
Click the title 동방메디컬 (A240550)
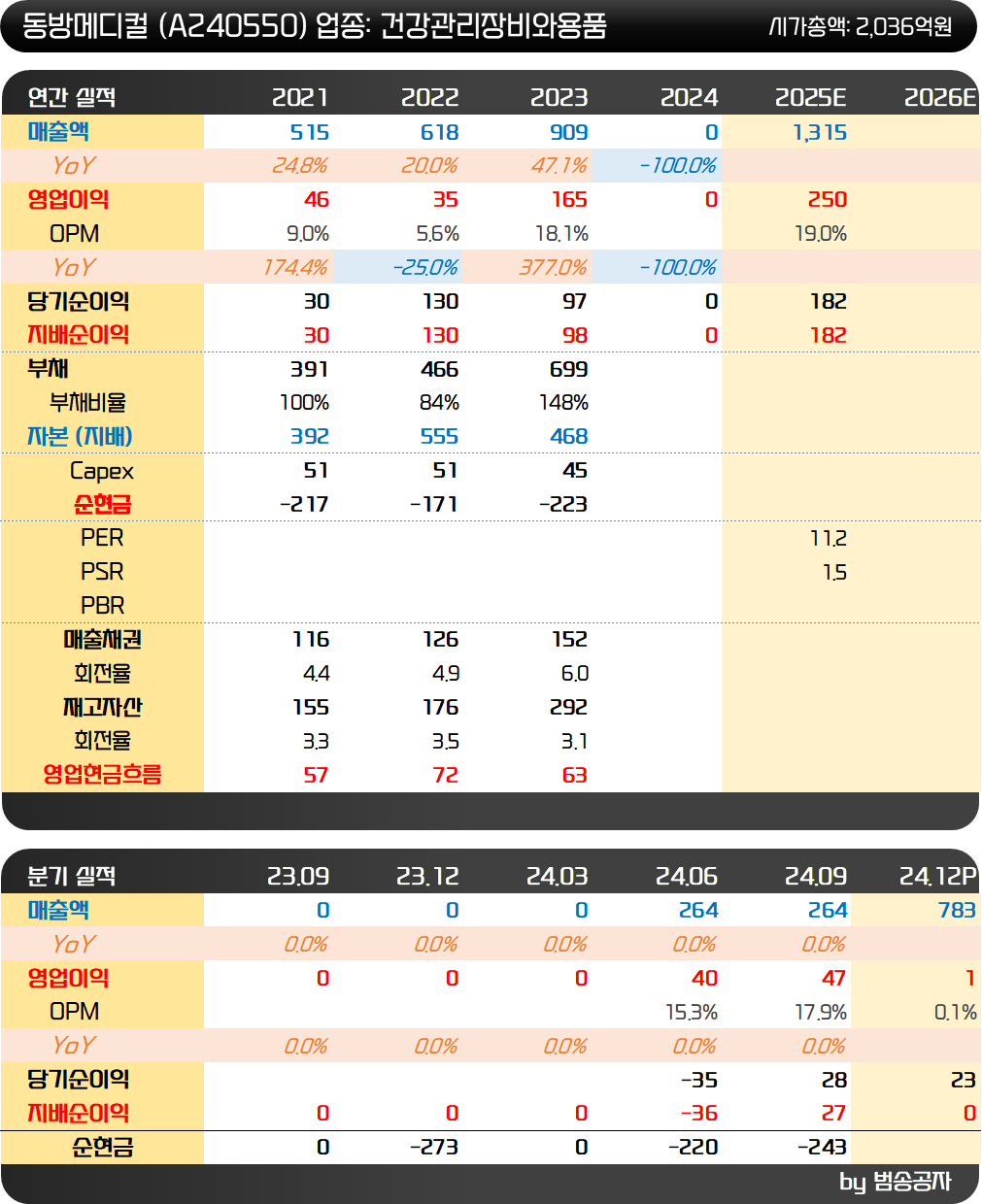[164, 26]
